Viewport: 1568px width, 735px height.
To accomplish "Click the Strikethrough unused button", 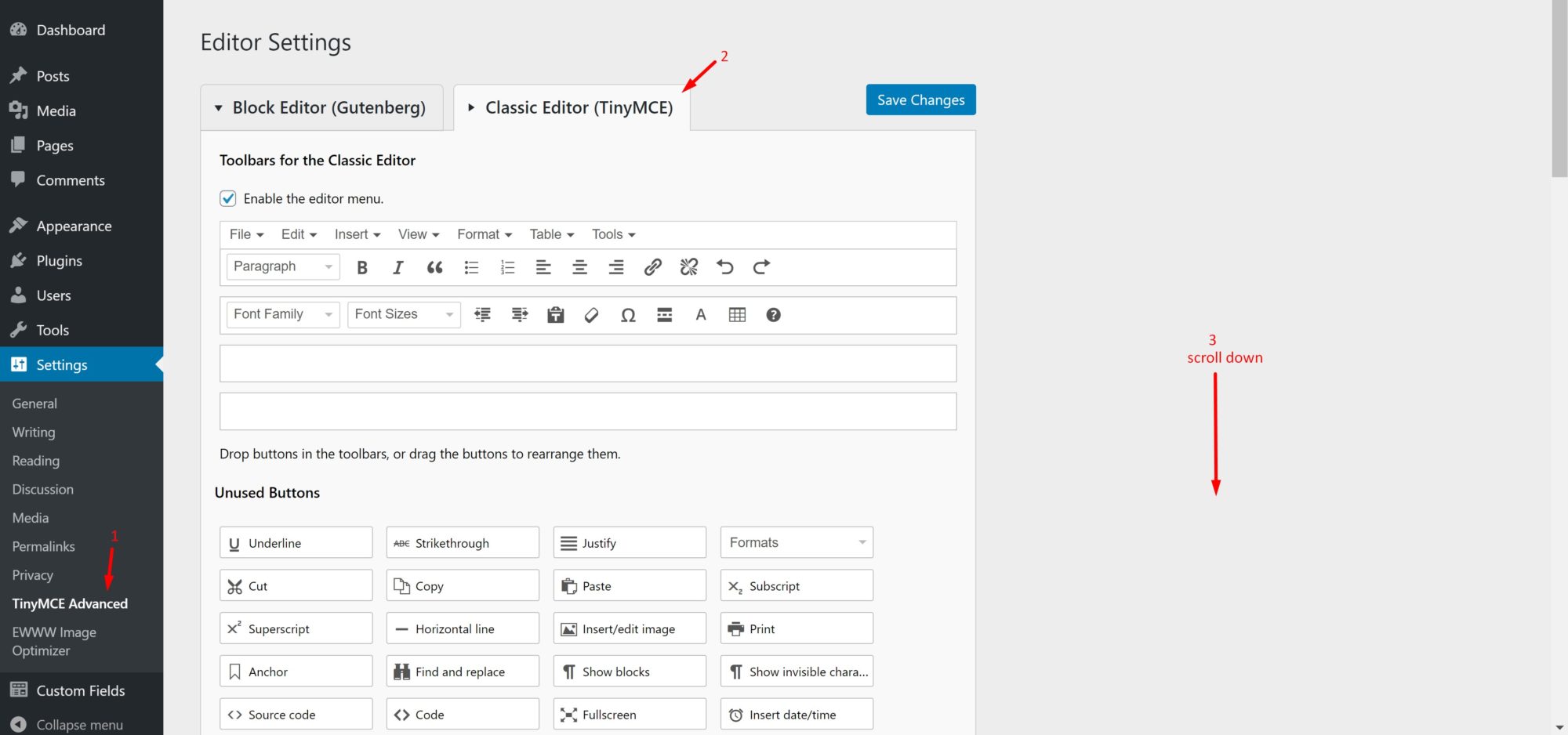I will [463, 542].
